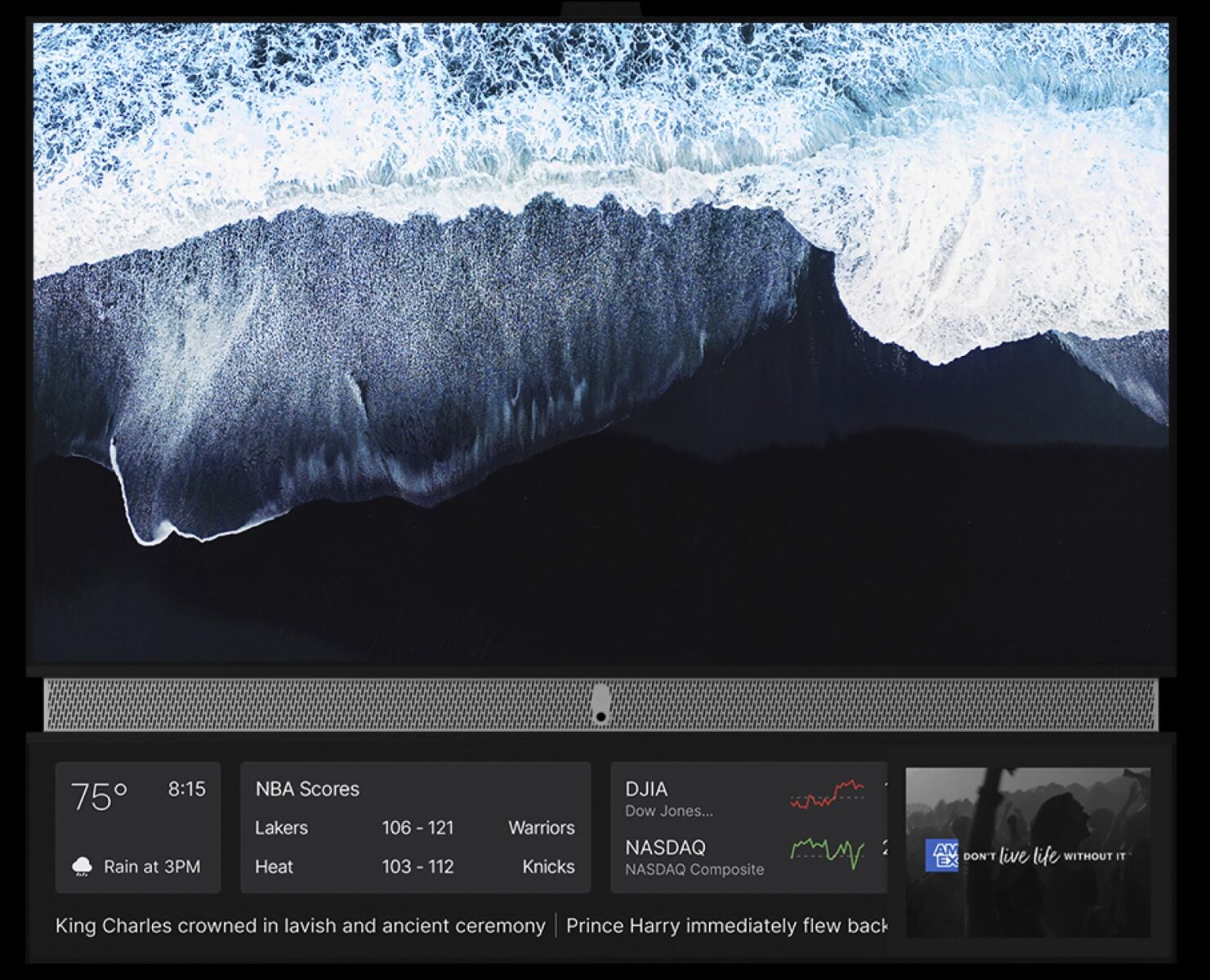Viewport: 1210px width, 980px height.
Task: Click the Knicks team name
Action: click(x=548, y=866)
